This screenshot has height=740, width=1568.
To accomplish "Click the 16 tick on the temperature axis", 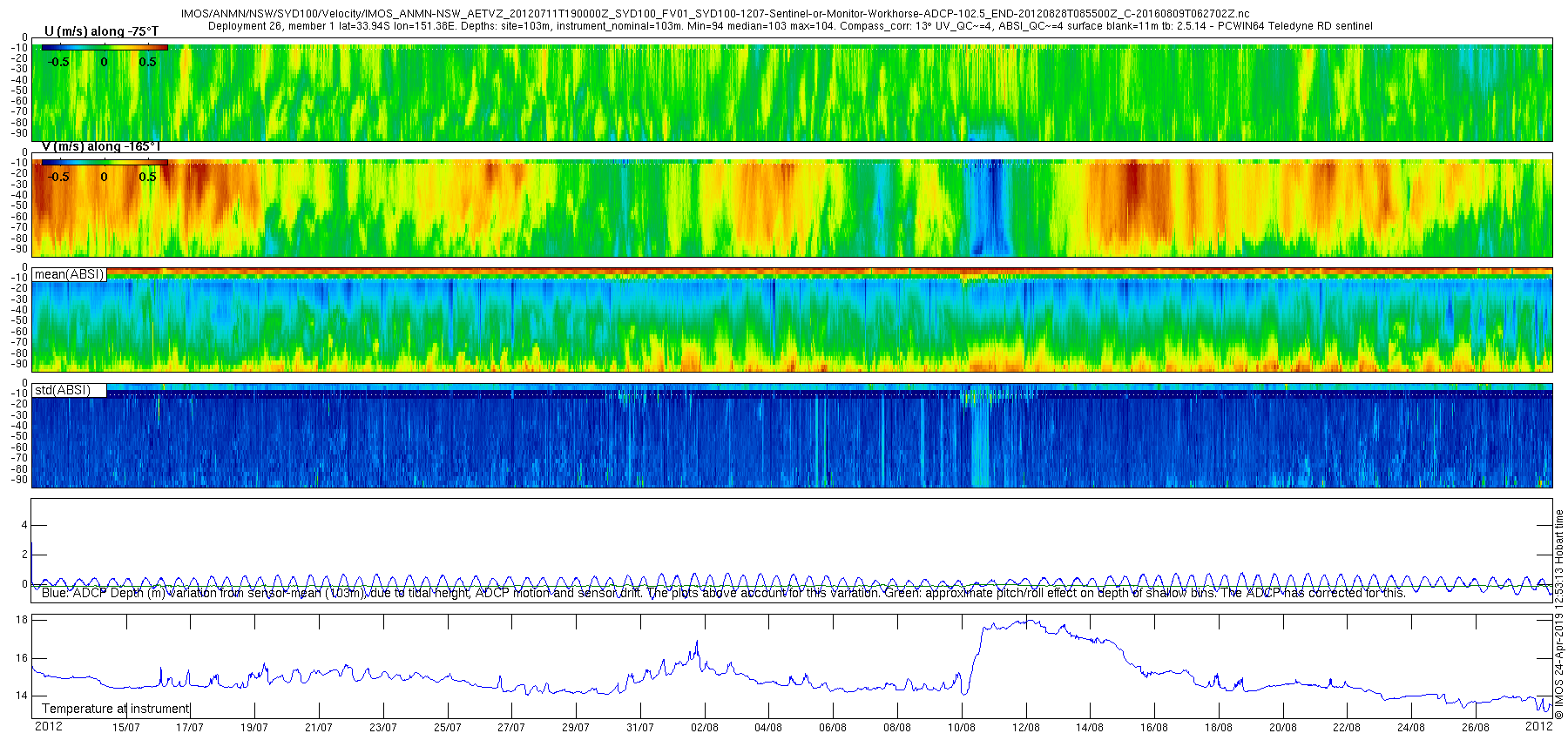I will coord(23,658).
